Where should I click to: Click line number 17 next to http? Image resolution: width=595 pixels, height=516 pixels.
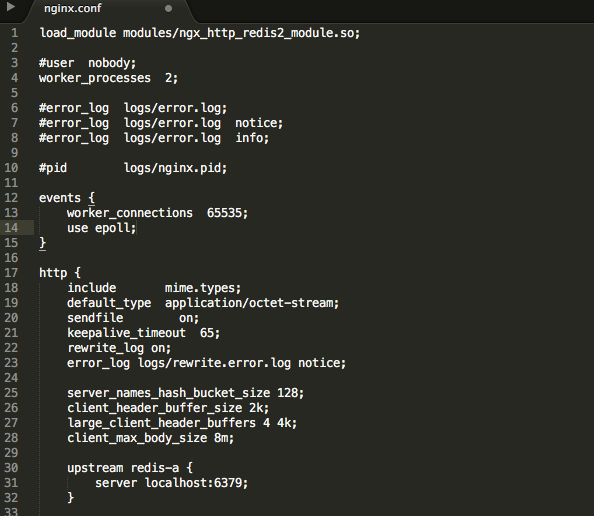click(11, 273)
